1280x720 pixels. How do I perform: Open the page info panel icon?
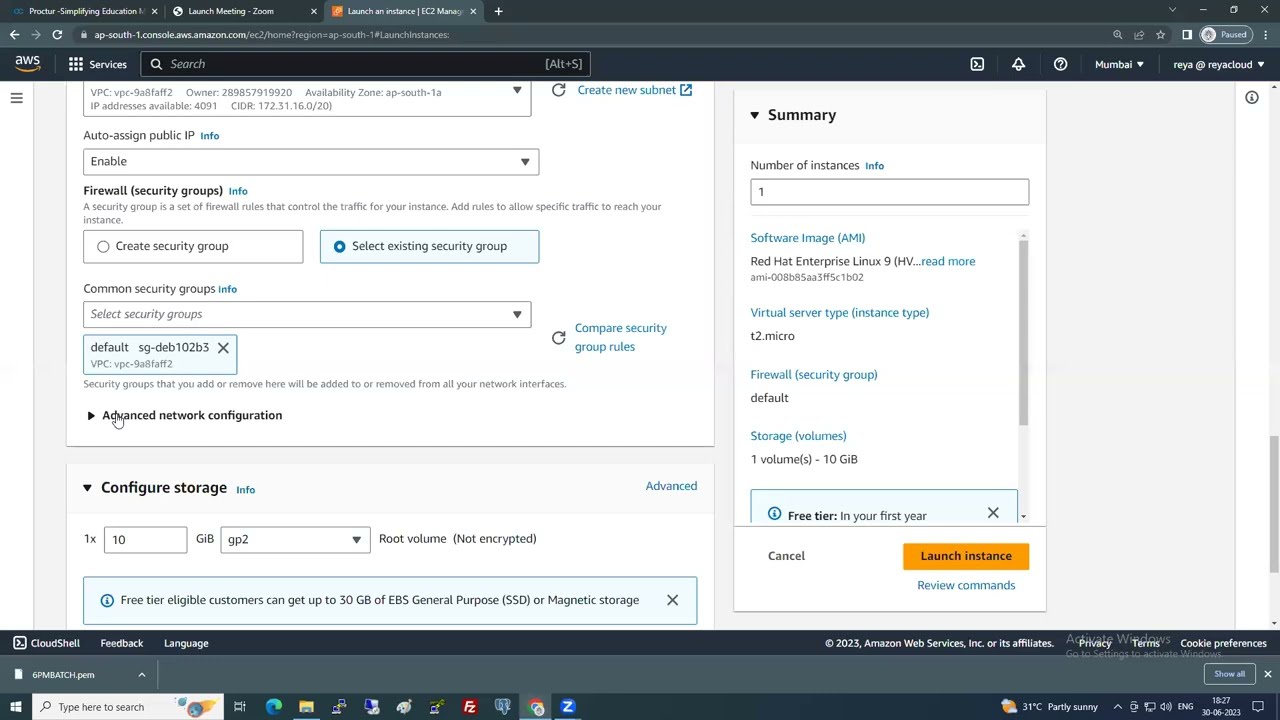pyautogui.click(x=1251, y=97)
